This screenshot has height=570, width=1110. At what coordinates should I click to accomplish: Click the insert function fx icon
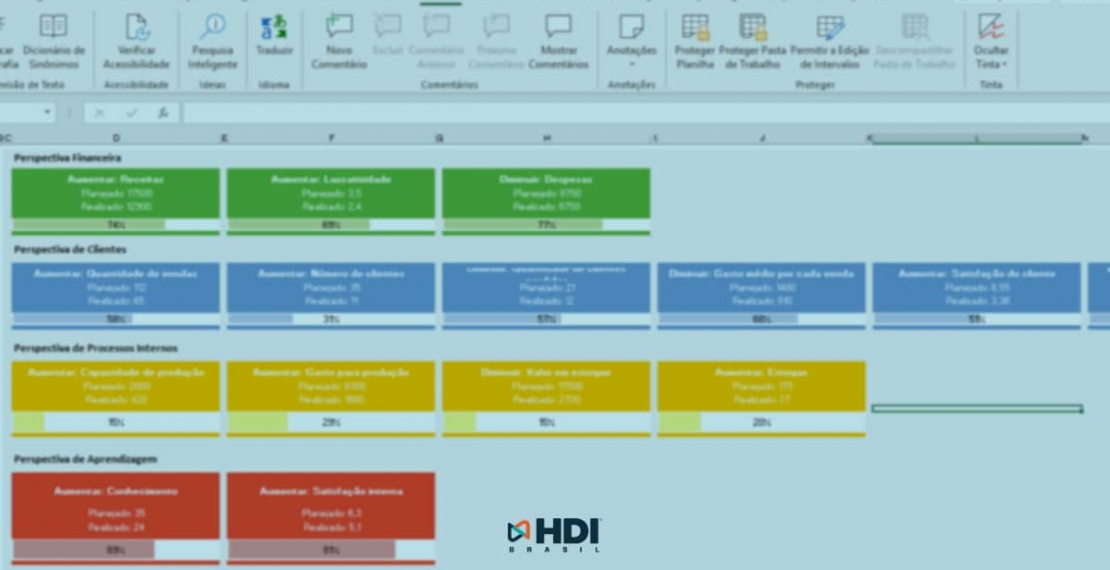pos(163,113)
